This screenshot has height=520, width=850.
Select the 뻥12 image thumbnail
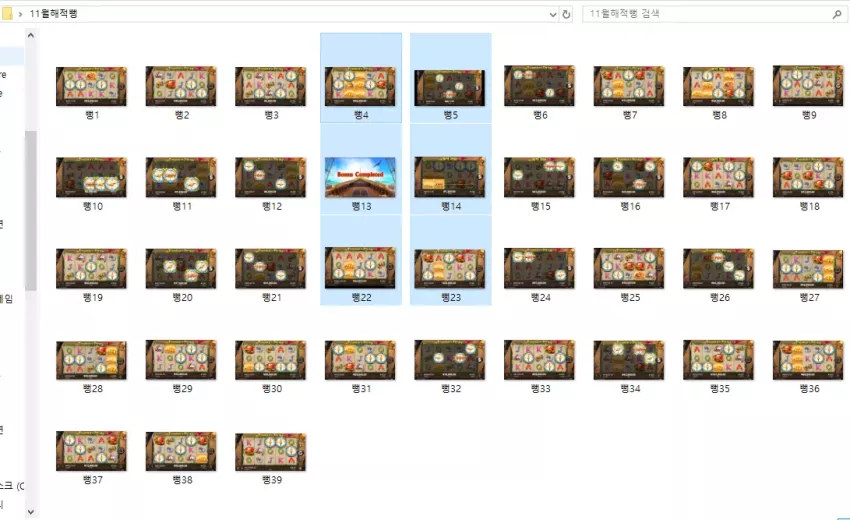(271, 177)
